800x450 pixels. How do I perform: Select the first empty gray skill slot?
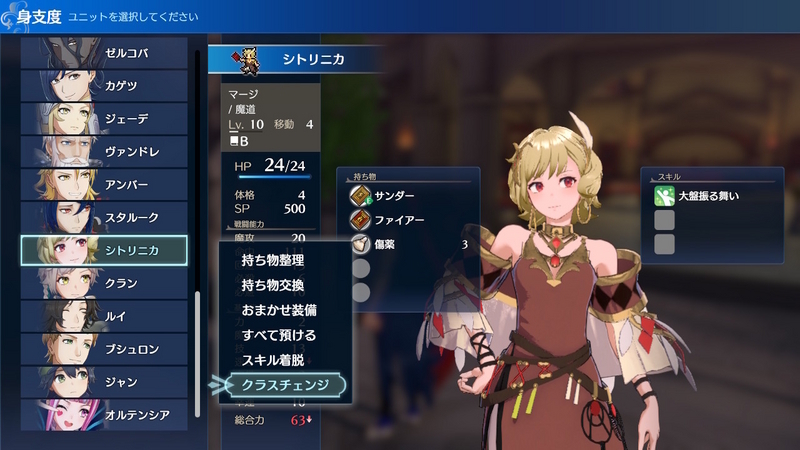pyautogui.click(x=664, y=220)
